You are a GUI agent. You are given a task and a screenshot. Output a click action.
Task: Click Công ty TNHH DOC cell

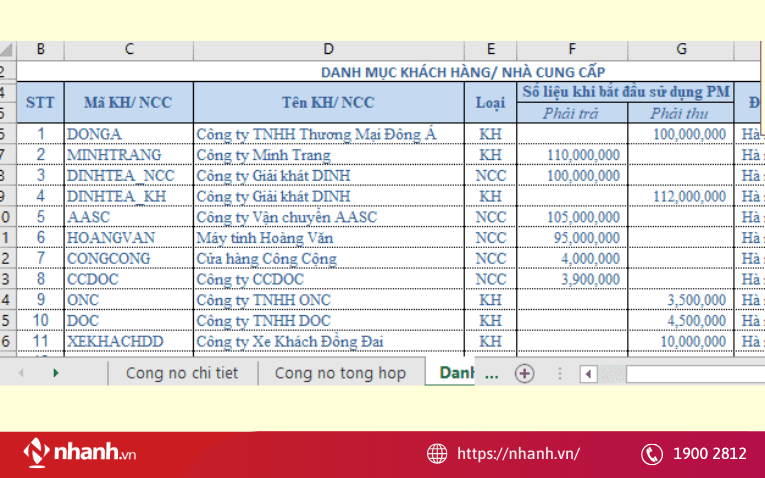(328, 320)
